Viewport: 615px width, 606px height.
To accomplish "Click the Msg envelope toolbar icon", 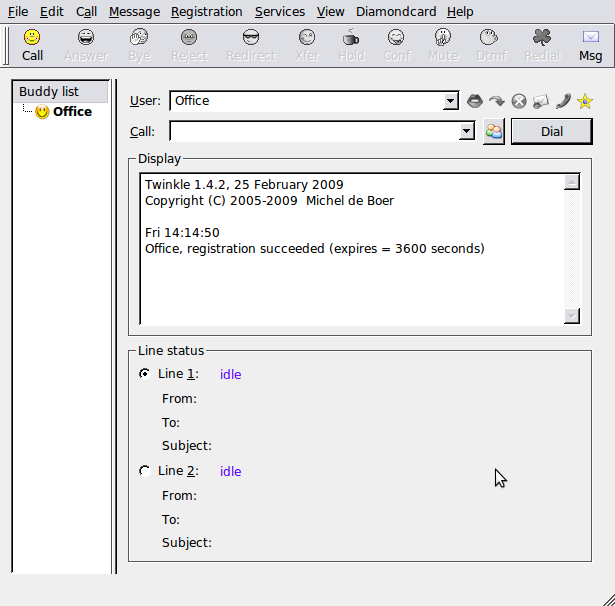I will pyautogui.click(x=590, y=45).
